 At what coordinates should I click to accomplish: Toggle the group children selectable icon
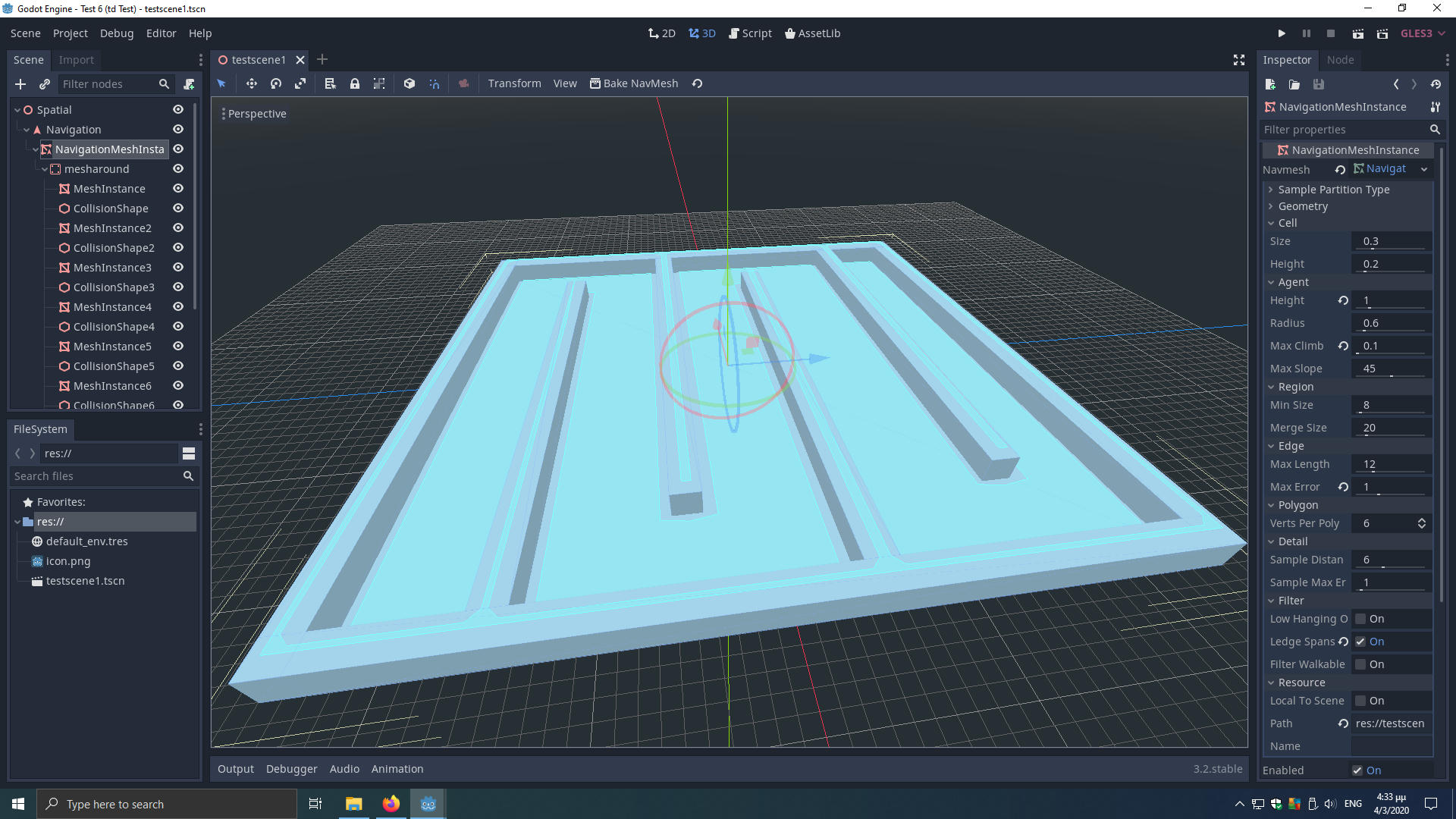[x=379, y=83]
